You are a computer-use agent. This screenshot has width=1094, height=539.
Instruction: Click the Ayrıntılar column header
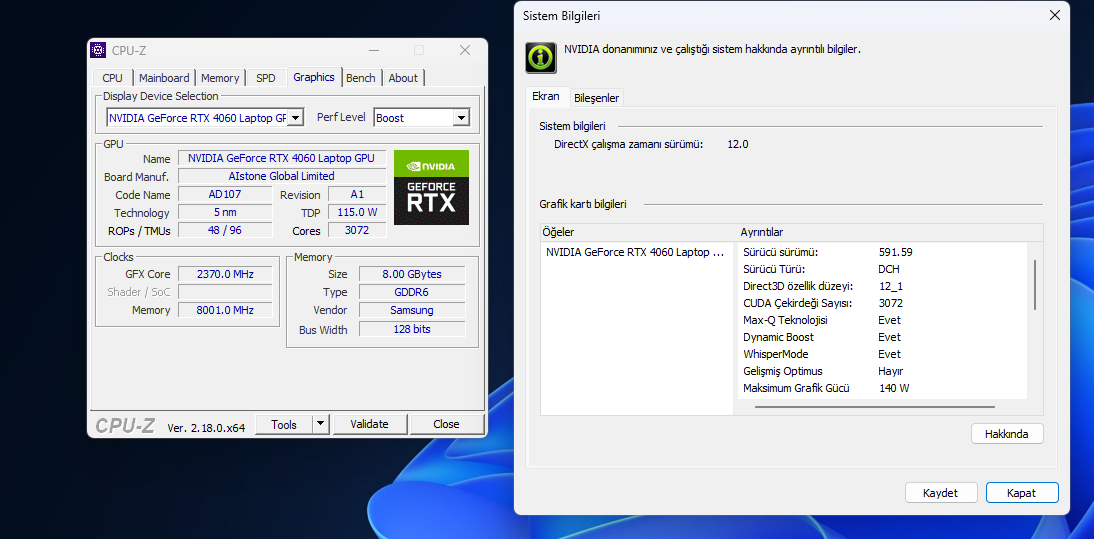(890, 232)
